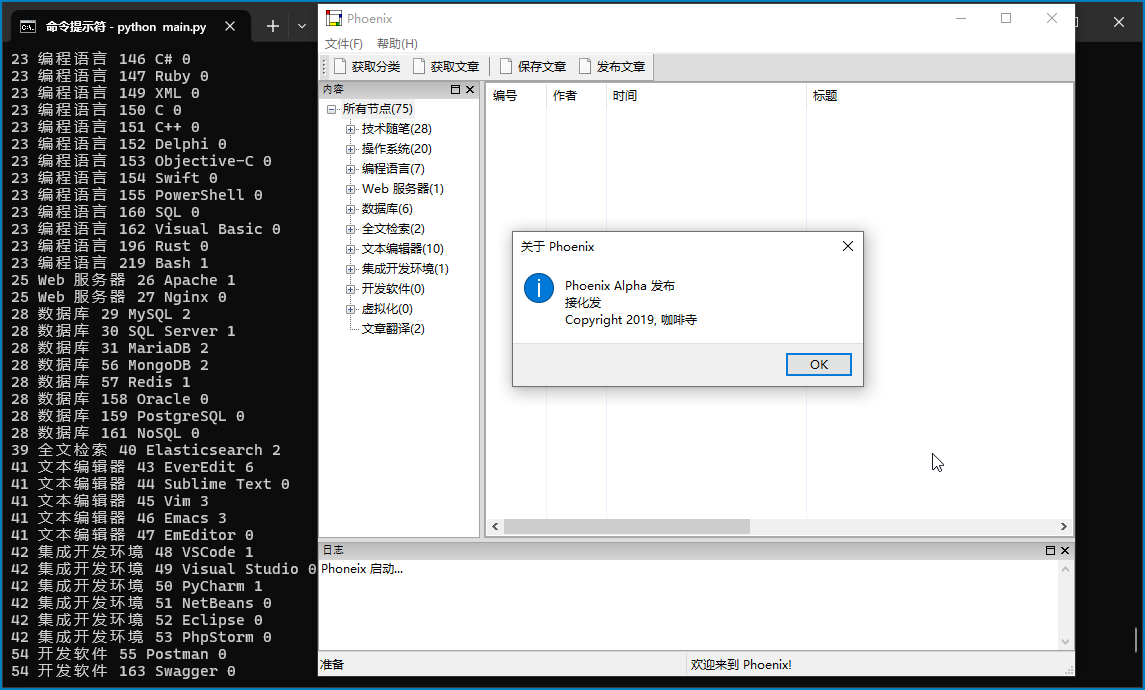Viewport: 1145px width, 690px height.
Task: Collapse the 所有节点(75) root node
Action: coord(331,109)
